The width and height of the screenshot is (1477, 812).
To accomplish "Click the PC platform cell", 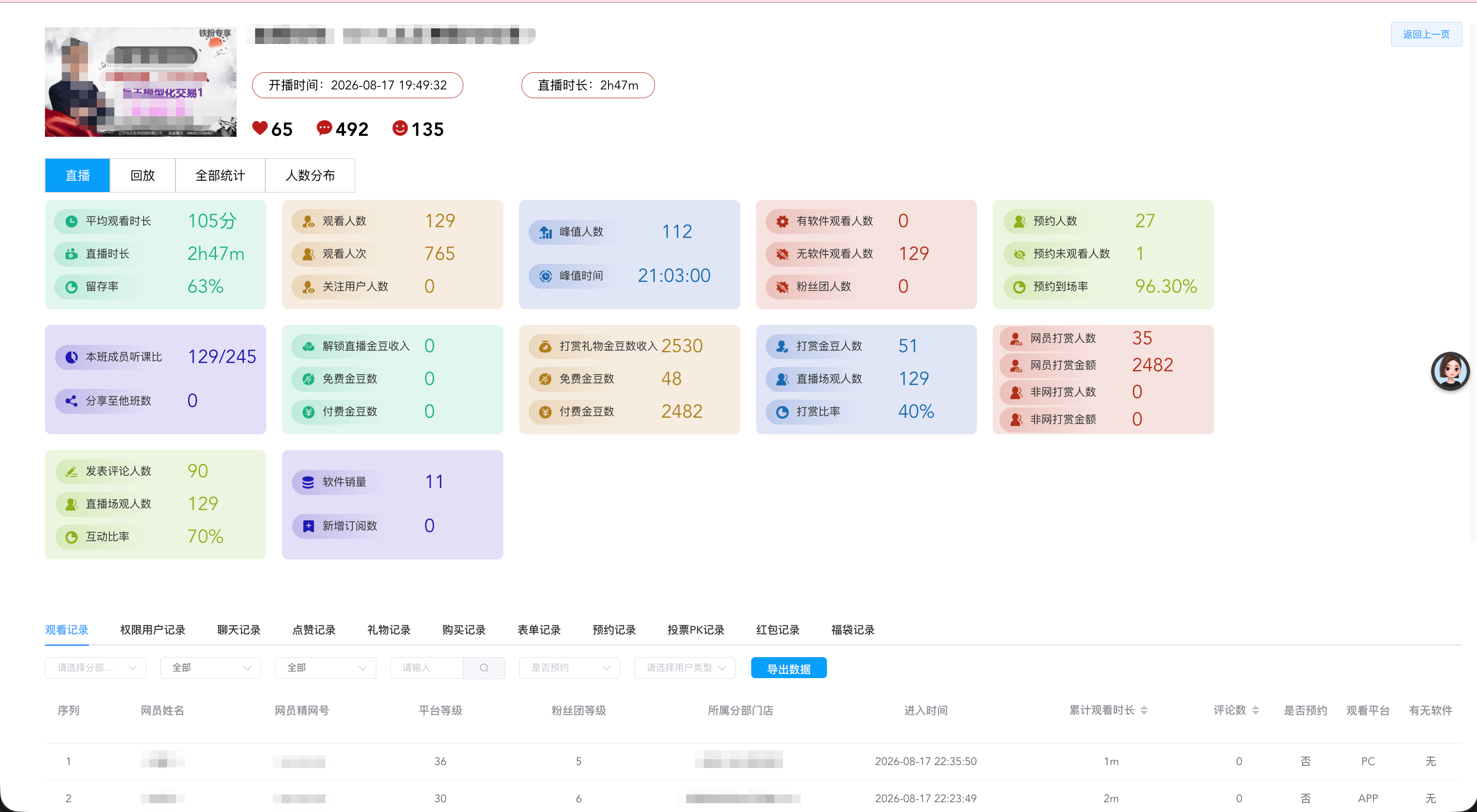I will 1368,762.
